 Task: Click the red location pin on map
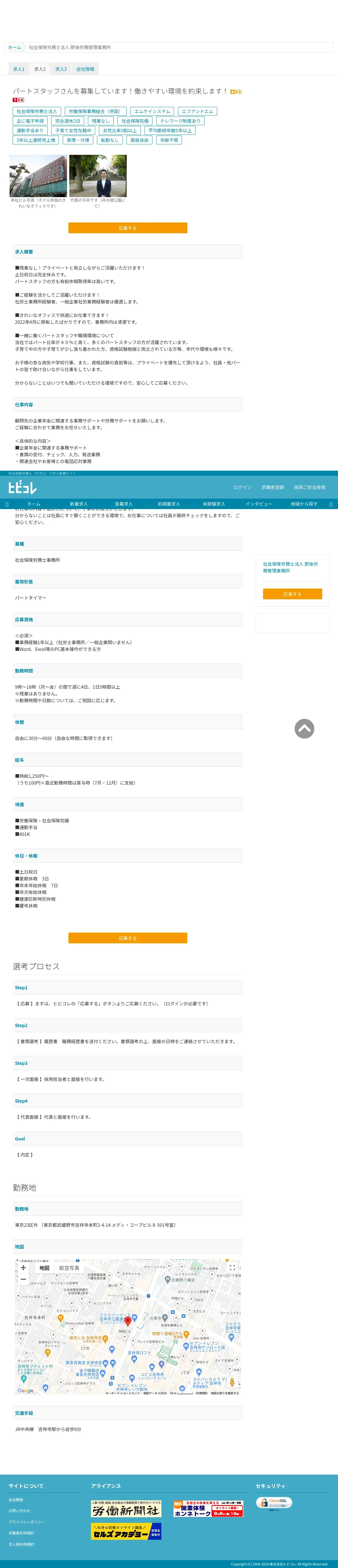(x=128, y=1322)
